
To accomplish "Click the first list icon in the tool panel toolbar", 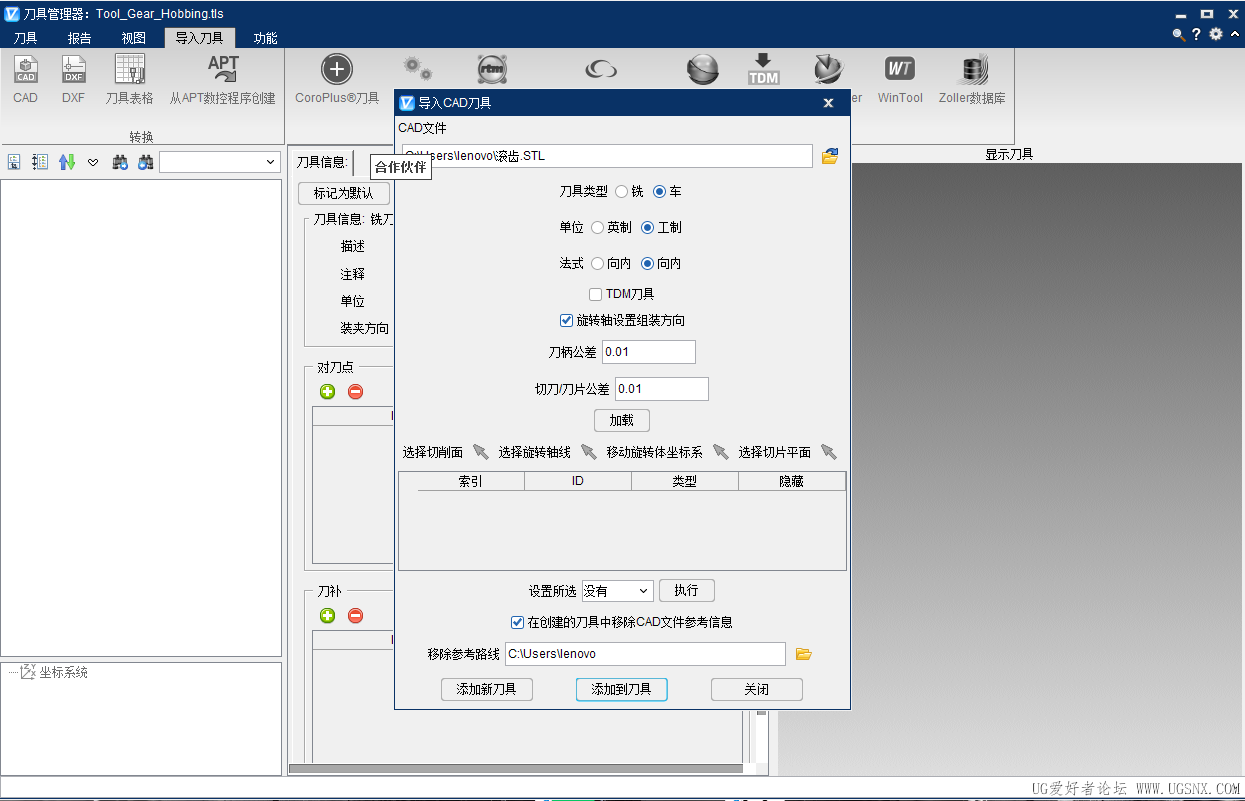I will click(x=14, y=162).
